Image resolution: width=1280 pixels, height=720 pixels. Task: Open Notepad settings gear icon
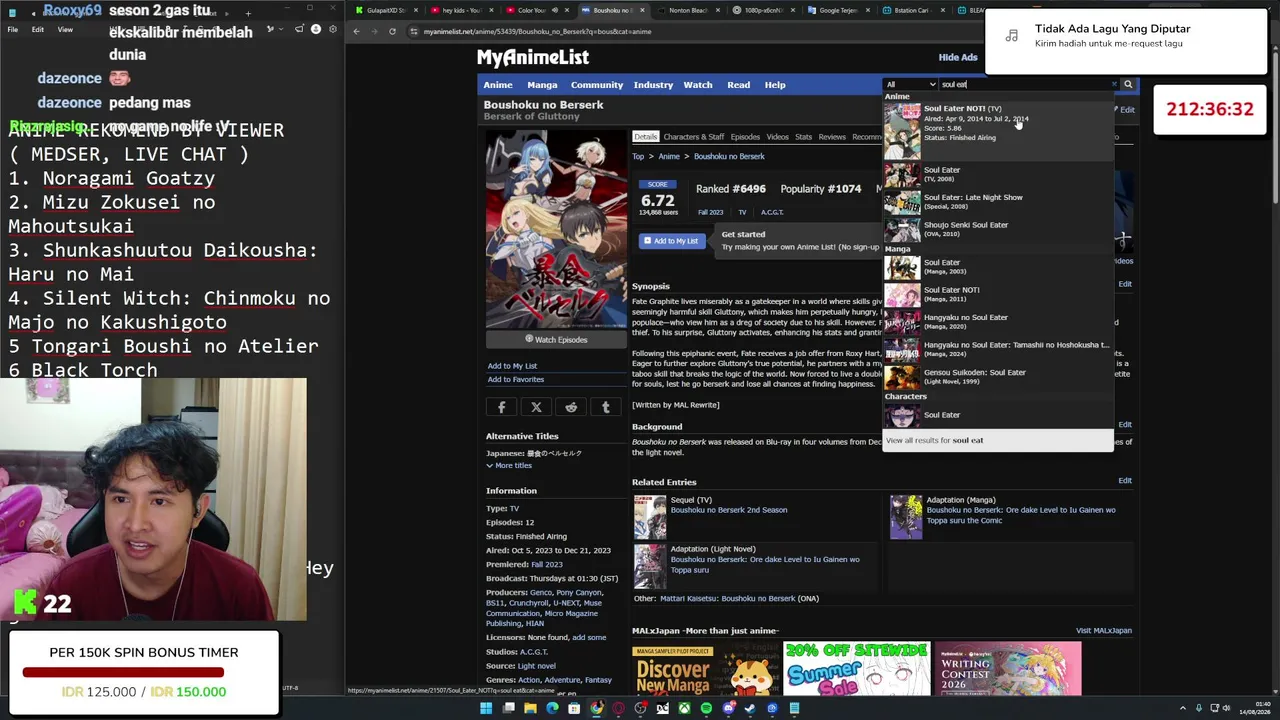click(x=332, y=29)
